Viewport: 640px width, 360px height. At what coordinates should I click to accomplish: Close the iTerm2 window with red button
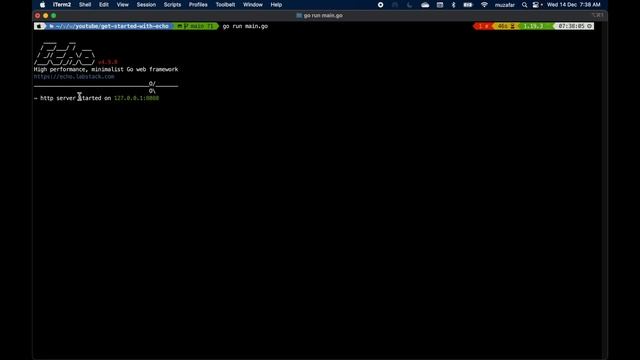tap(38, 16)
